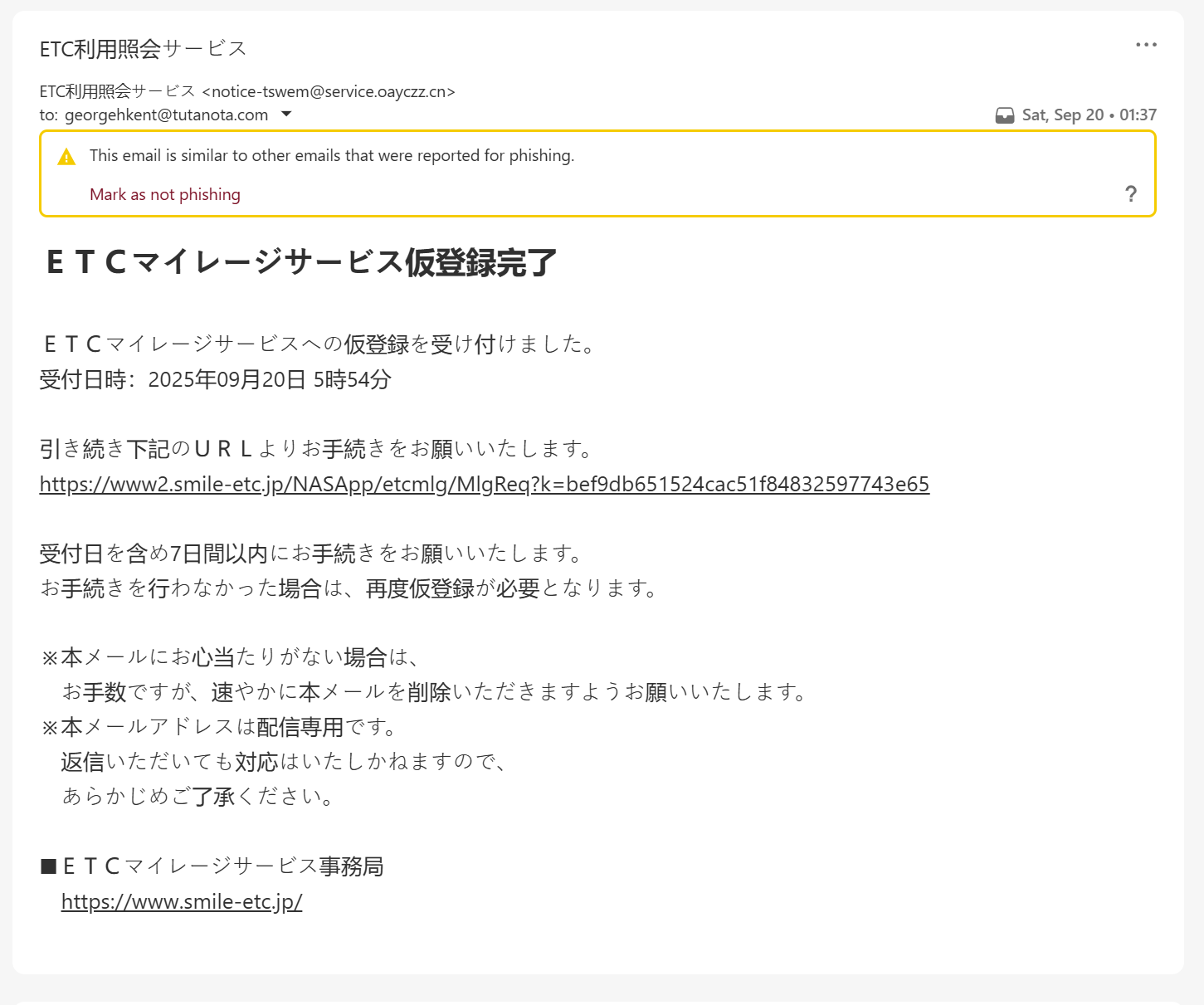This screenshot has height=1005, width=1204.
Task: Click the heading ＥＴＣマイレージサービス仮登録完了
Action: [301, 262]
